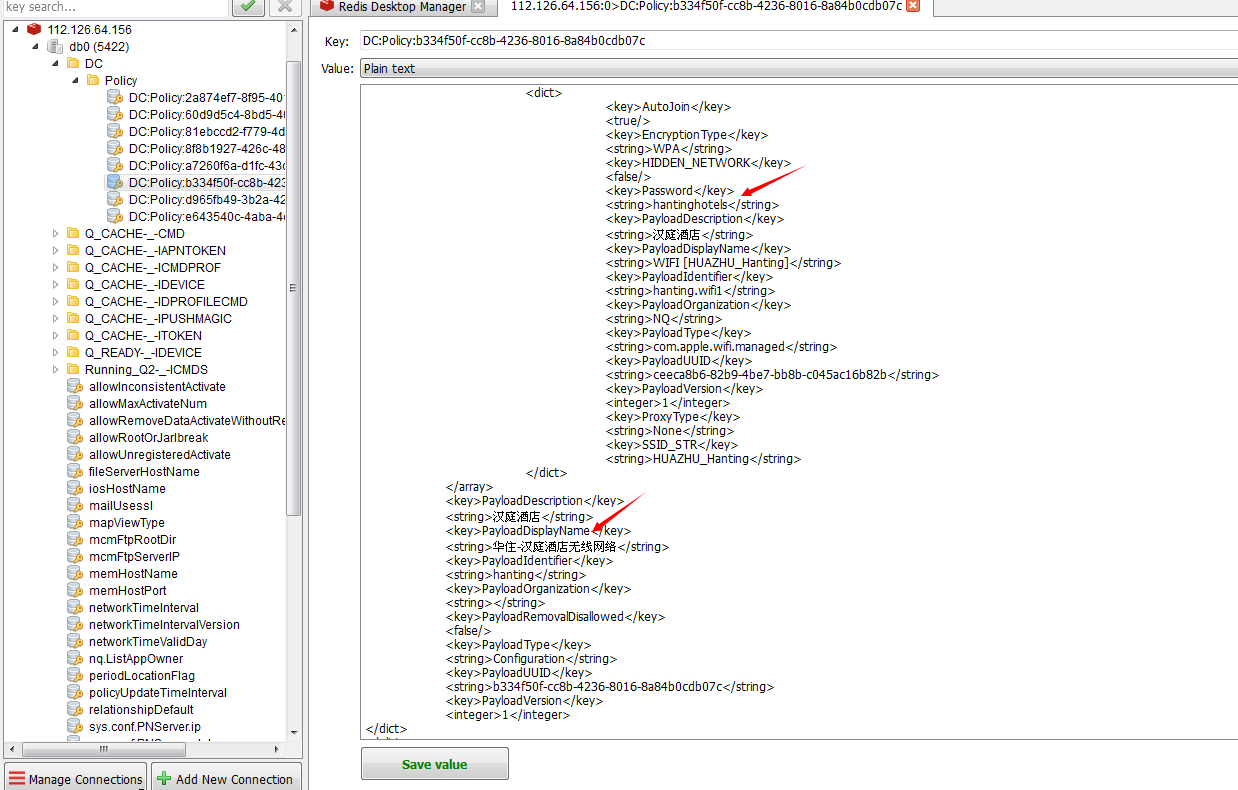Select key DC:Policy:b334f50f in tree

coord(206,182)
